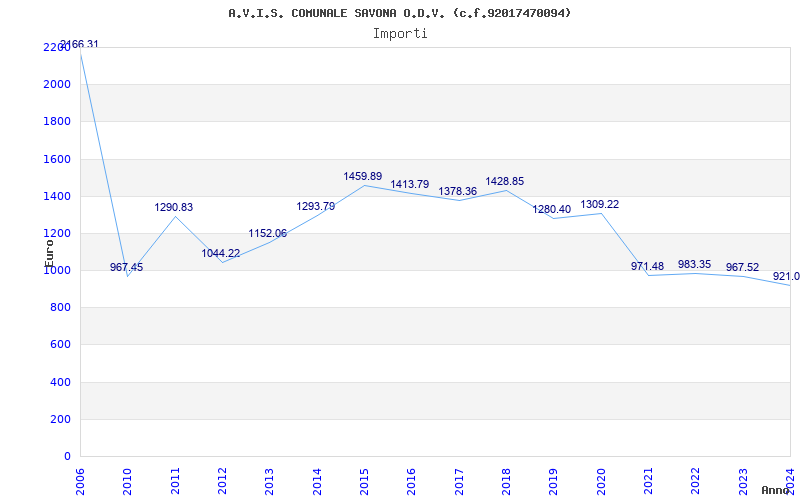Click the 983.35 data label
The width and height of the screenshot is (800, 500).
pyautogui.click(x=694, y=264)
